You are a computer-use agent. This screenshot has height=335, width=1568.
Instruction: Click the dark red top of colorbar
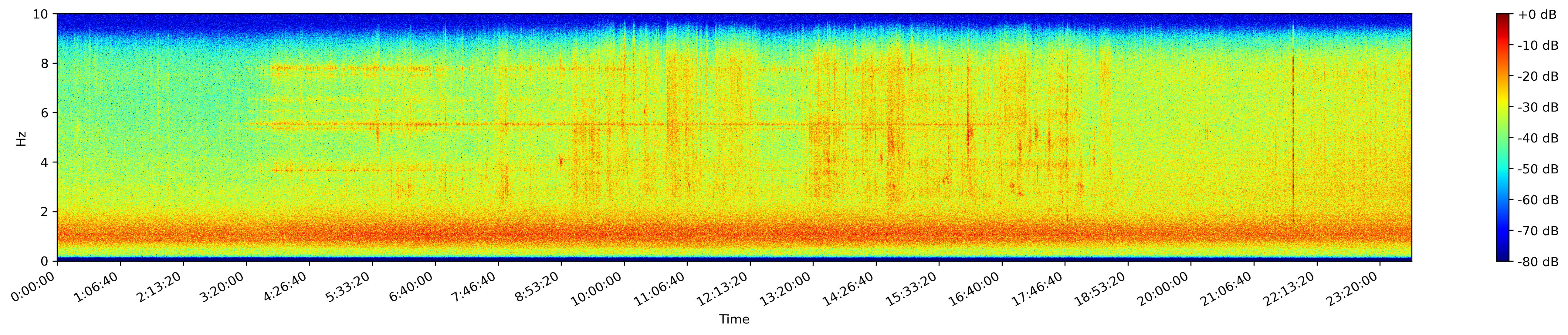1503,18
